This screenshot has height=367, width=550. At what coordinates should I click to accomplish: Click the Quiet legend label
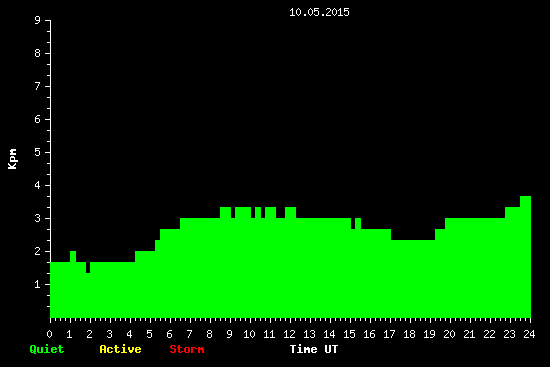click(x=47, y=349)
